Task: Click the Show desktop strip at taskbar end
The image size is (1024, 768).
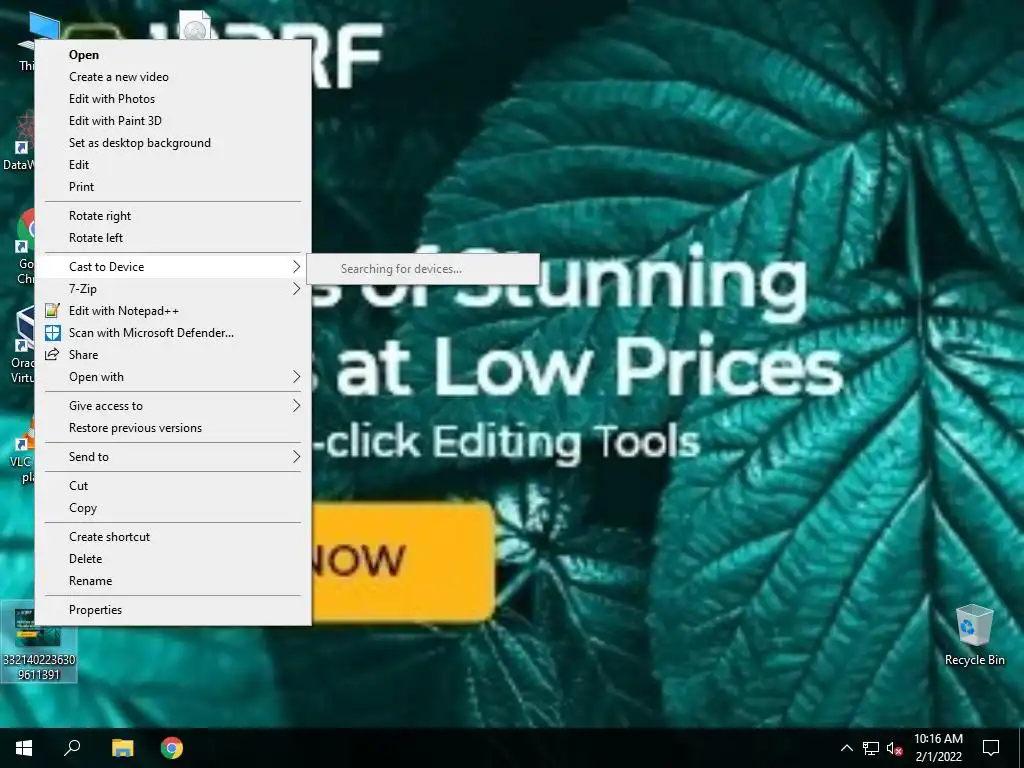Action: 1021,748
